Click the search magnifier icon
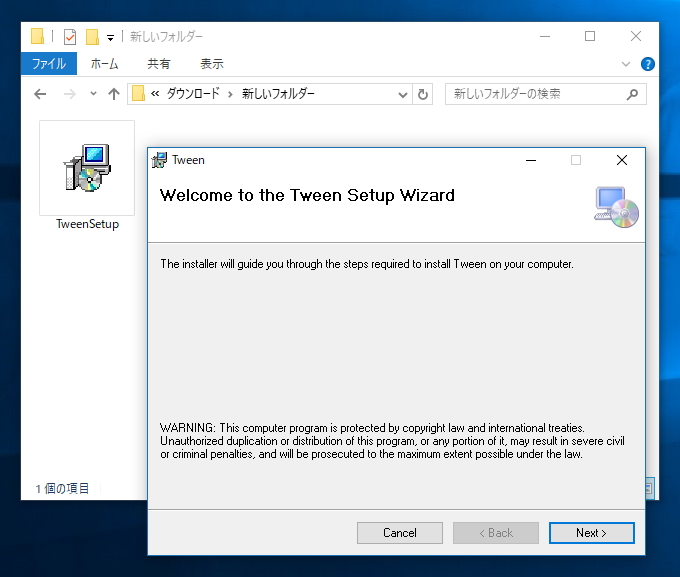Screen dimensions: 680x577 point(632,94)
